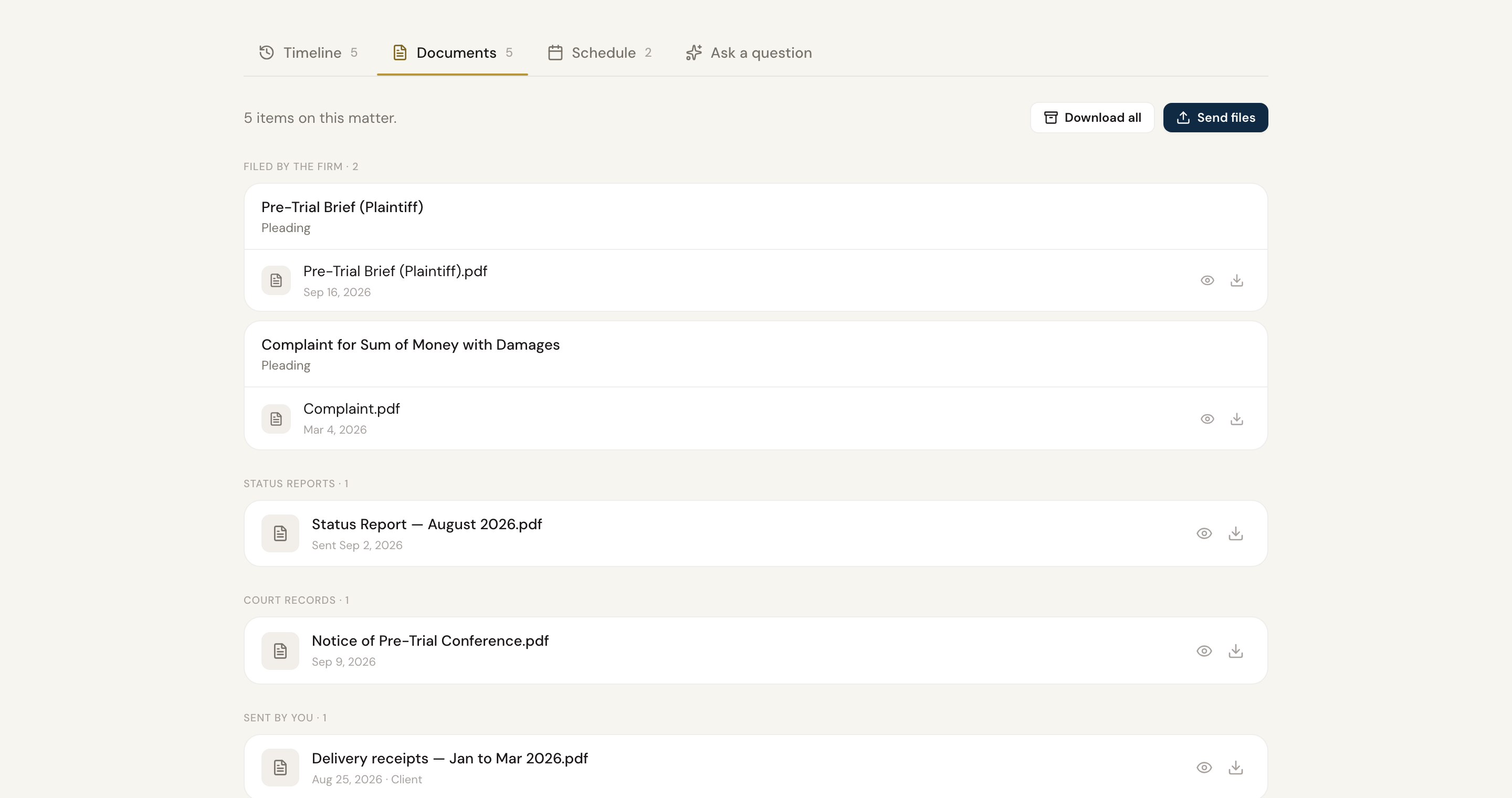The width and height of the screenshot is (1512, 798).
Task: Open Delivery receipts — Jan to Mar 2026.pdf name
Action: pos(449,758)
